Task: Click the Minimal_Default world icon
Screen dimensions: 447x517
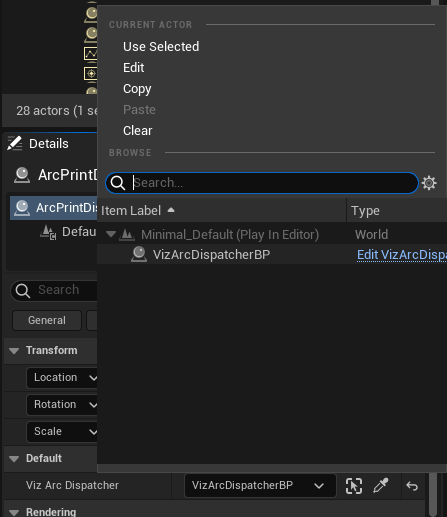Action: 127,235
